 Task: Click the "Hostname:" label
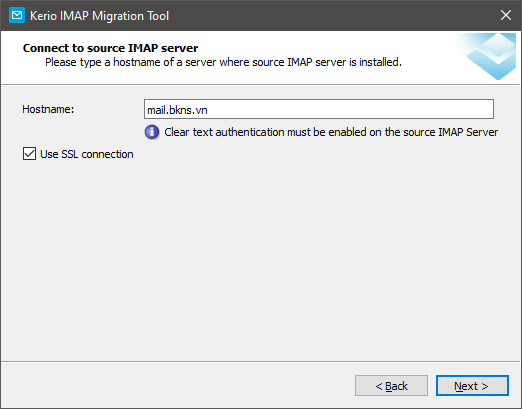(48, 109)
